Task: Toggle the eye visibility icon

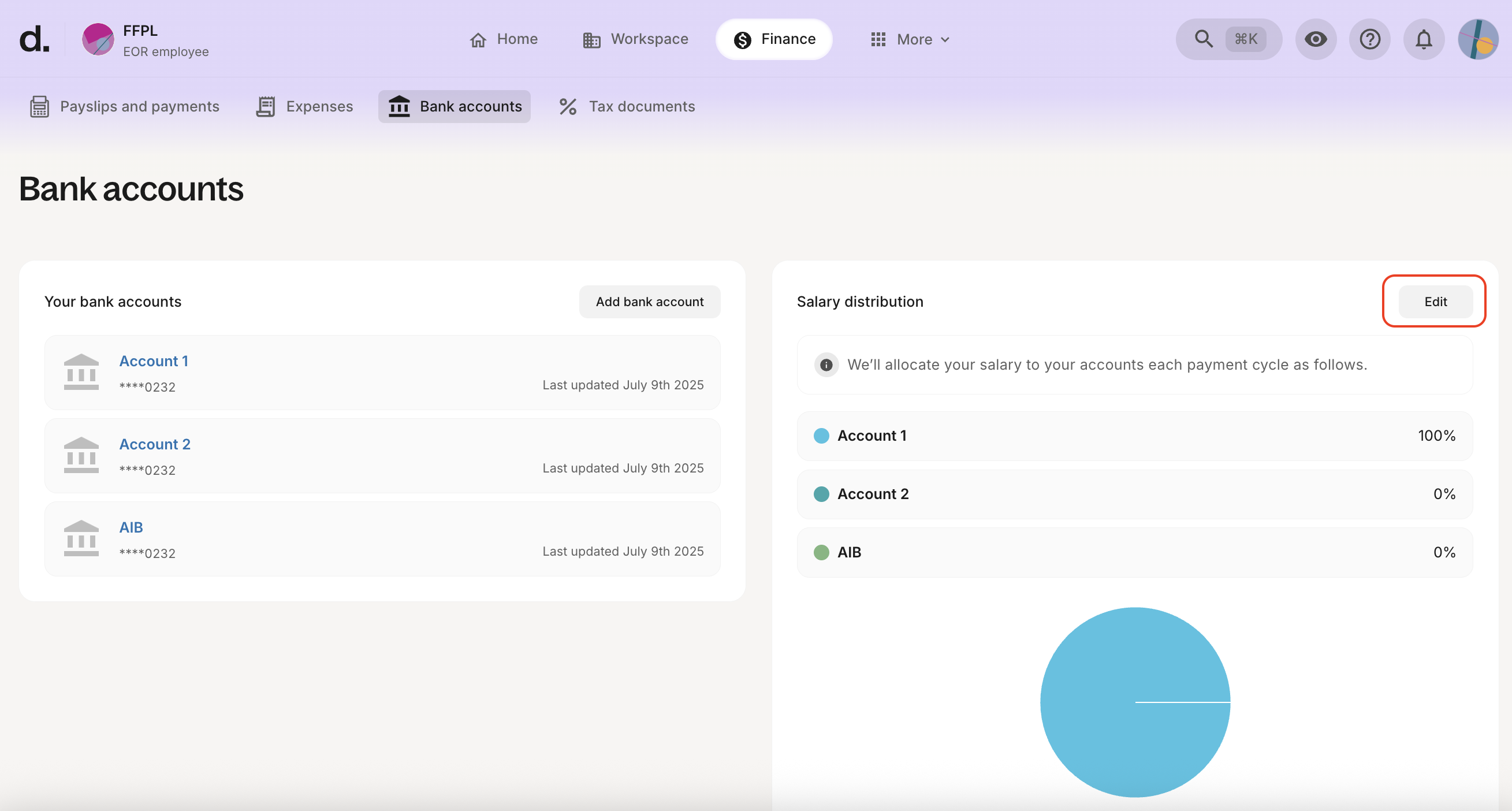Action: coord(1316,39)
